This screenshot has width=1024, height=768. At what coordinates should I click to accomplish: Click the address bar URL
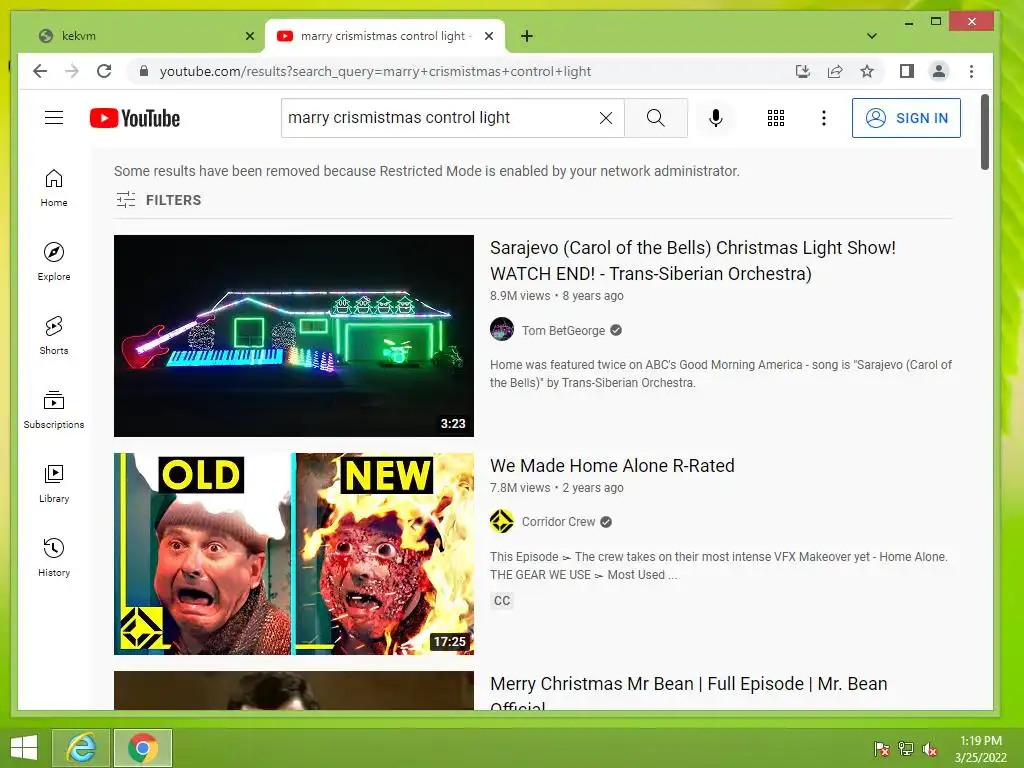point(375,71)
